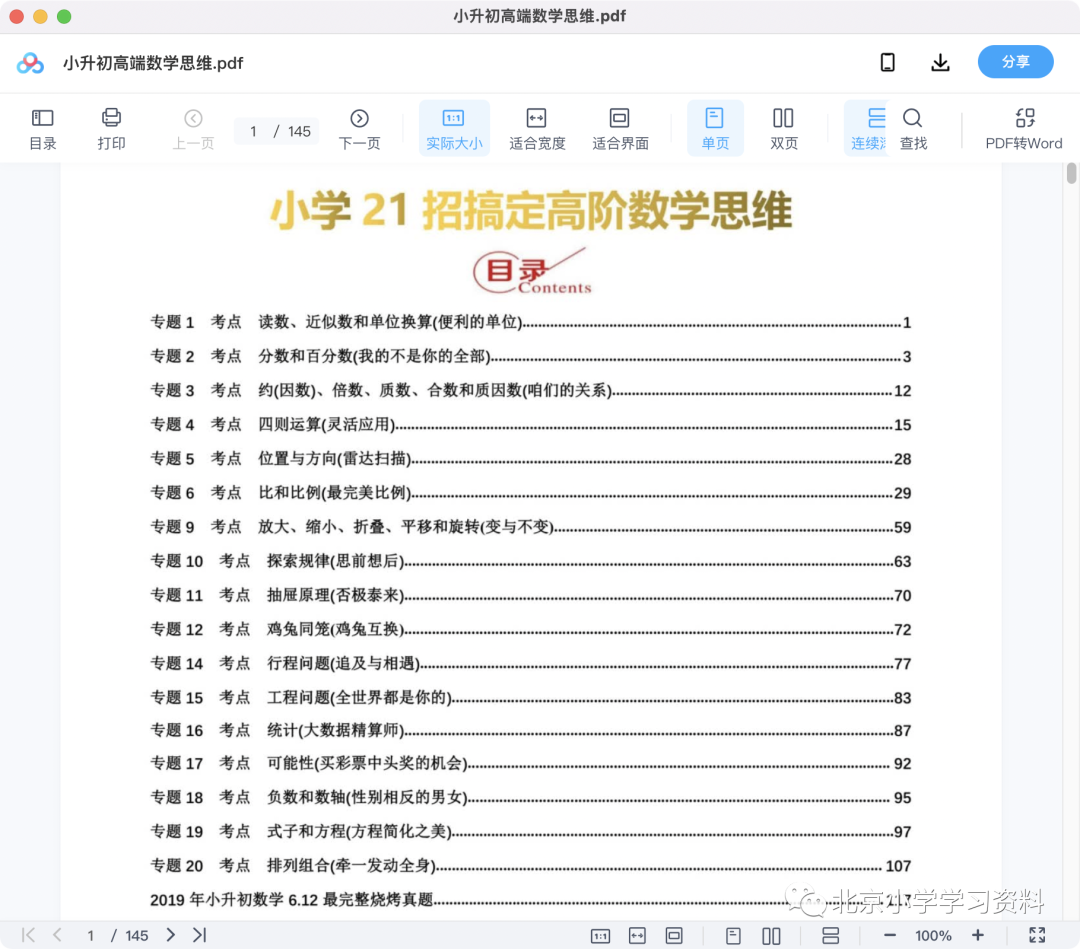Enter fullscreen with expand icon

pos(1037,935)
